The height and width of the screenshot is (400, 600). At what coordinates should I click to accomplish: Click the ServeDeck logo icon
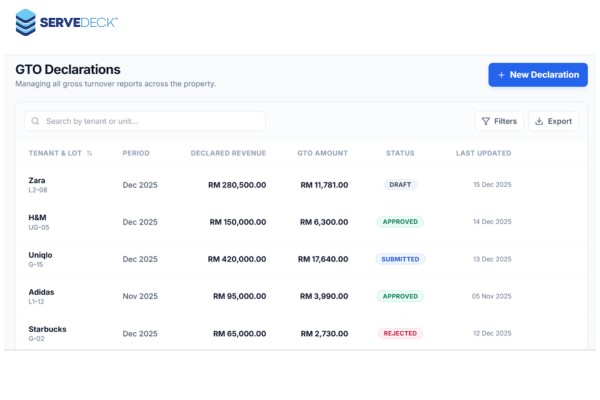point(25,21)
